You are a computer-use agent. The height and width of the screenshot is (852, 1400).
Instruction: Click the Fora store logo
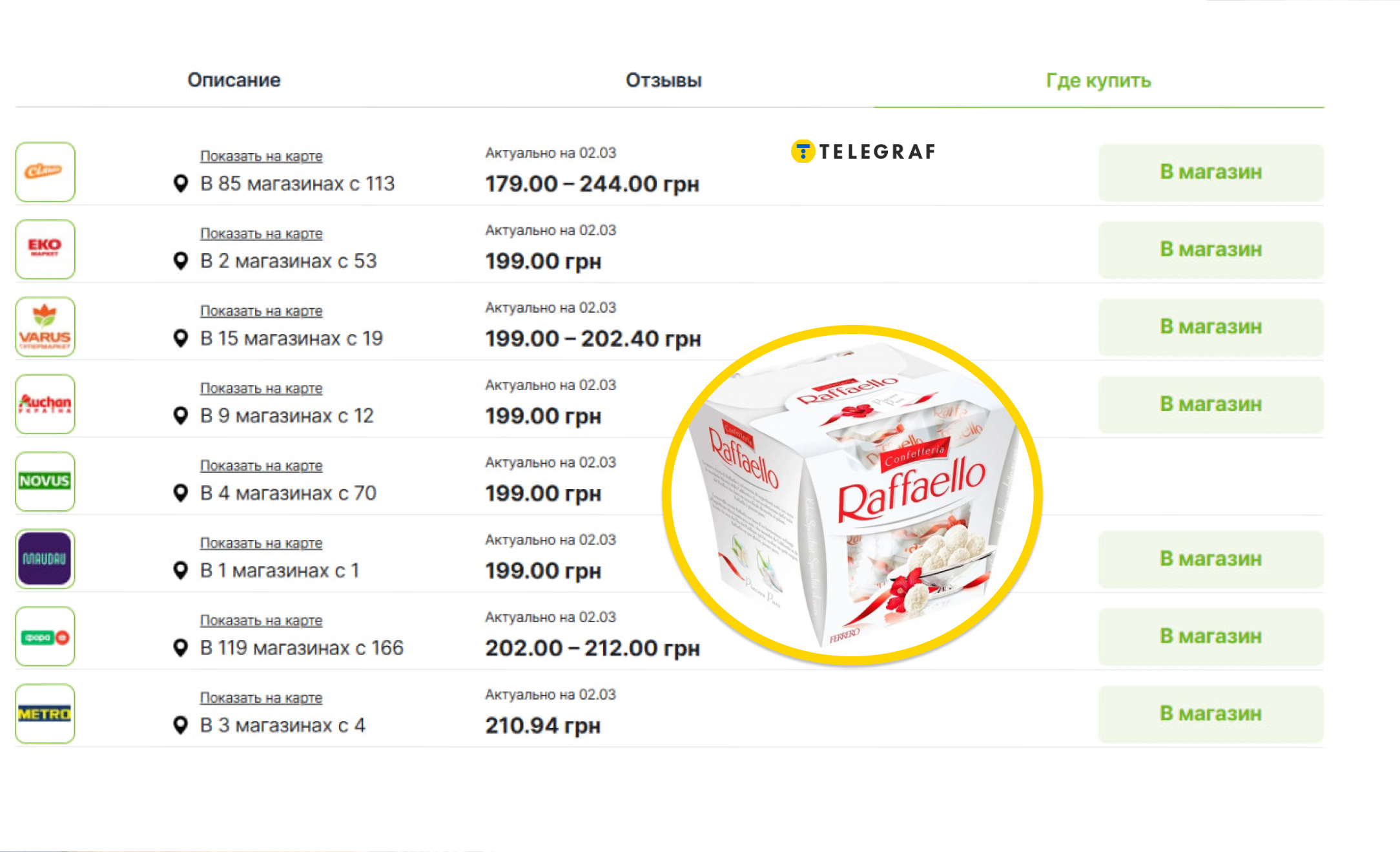point(45,636)
